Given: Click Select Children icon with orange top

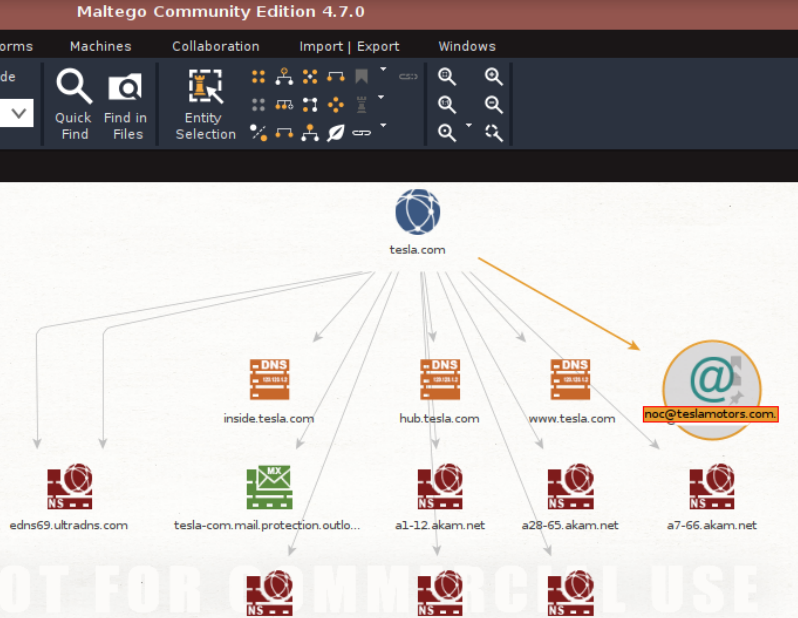Looking at the screenshot, I should (x=310, y=133).
